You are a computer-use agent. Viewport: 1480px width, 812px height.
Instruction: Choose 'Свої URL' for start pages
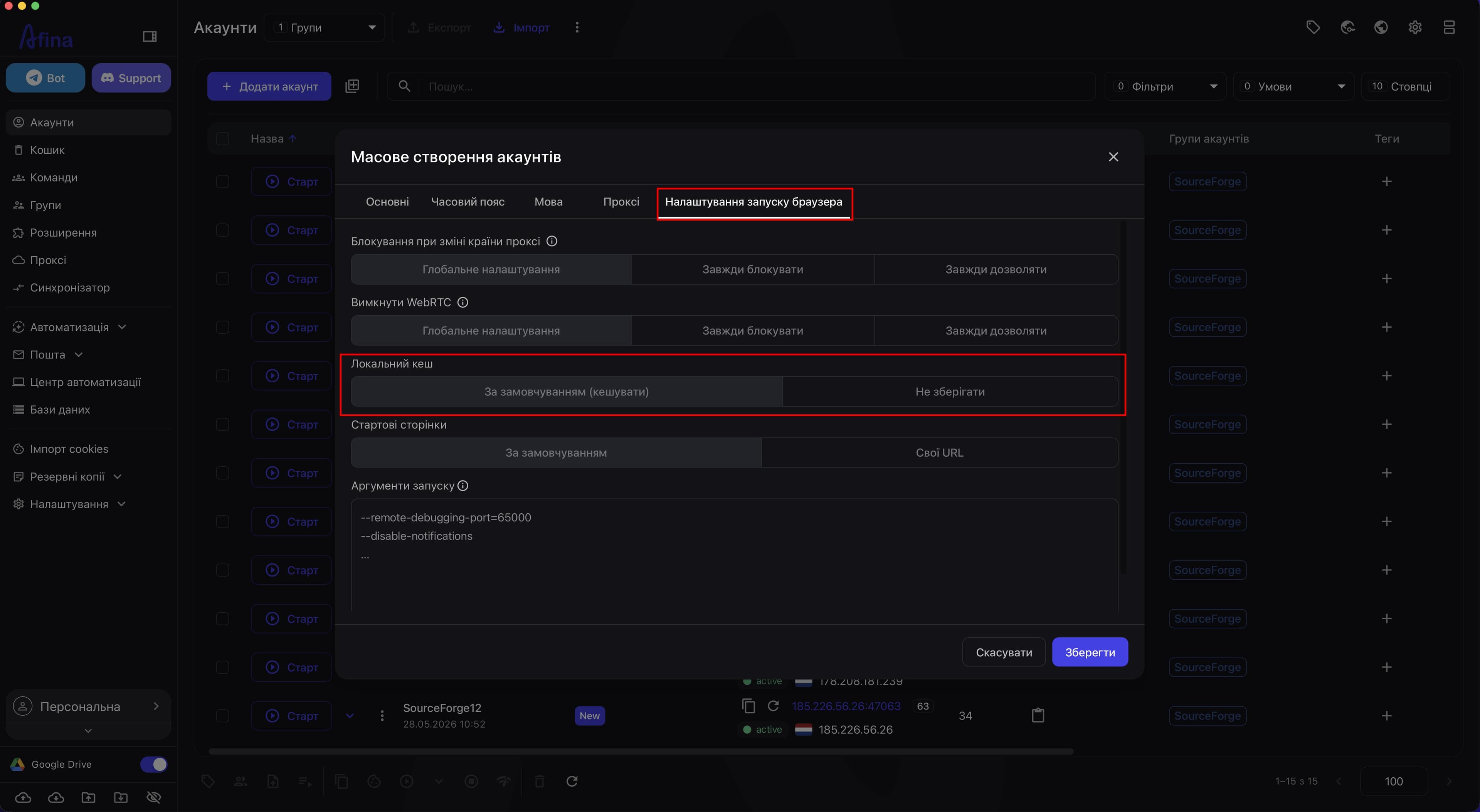click(939, 453)
